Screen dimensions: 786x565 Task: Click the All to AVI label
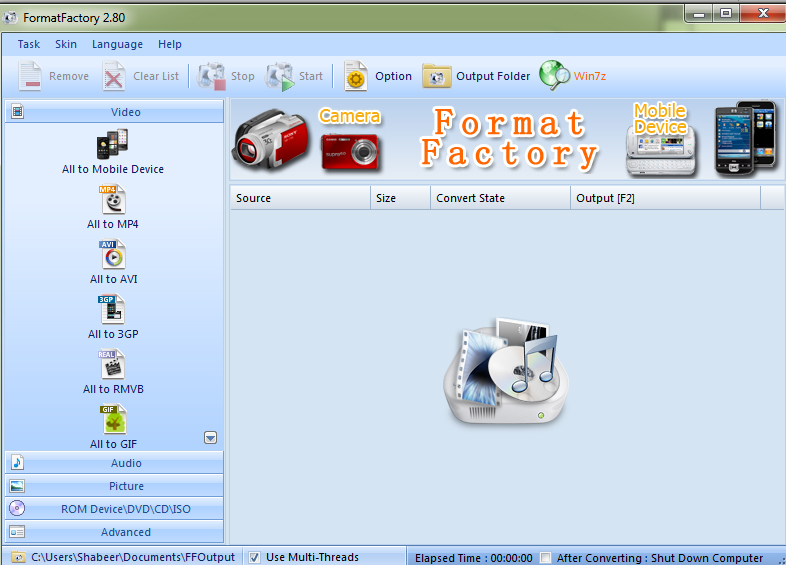113,279
